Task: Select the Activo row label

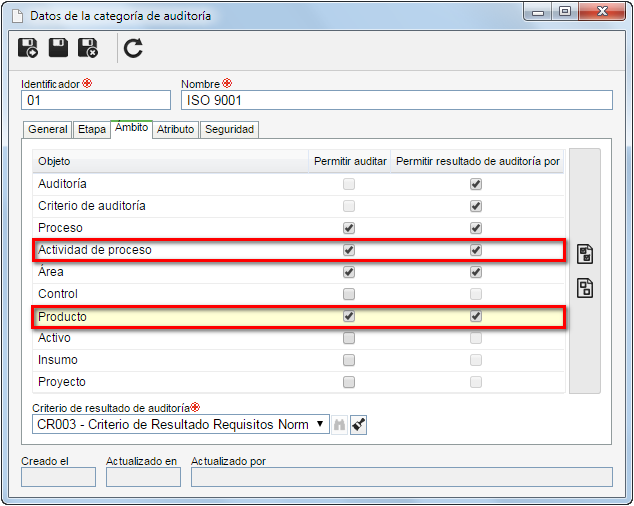Action: 54,338
